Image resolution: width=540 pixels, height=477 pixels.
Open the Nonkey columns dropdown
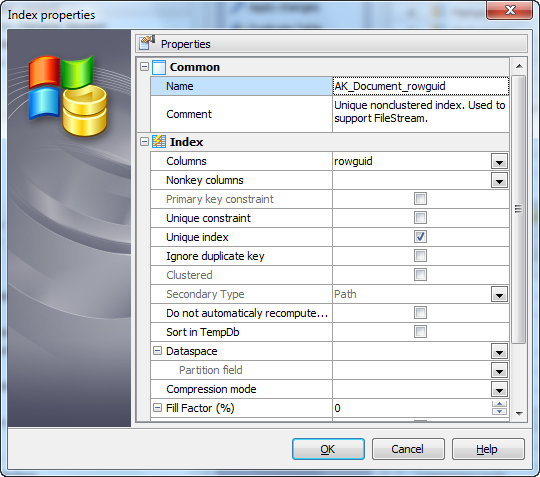(499, 180)
